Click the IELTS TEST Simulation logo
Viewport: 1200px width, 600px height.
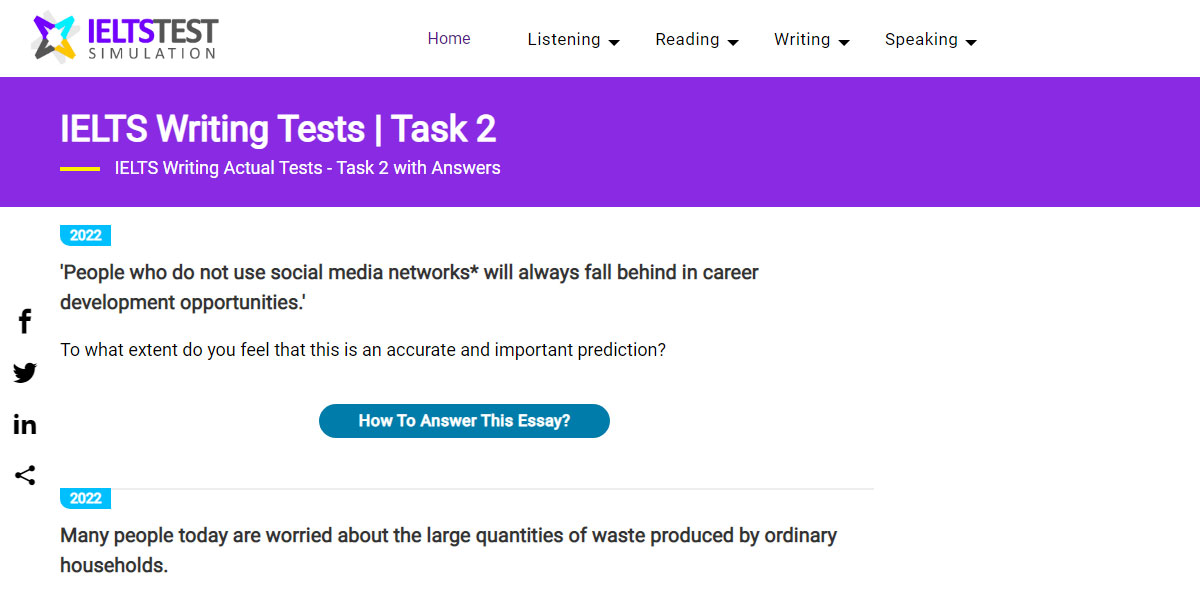122,38
